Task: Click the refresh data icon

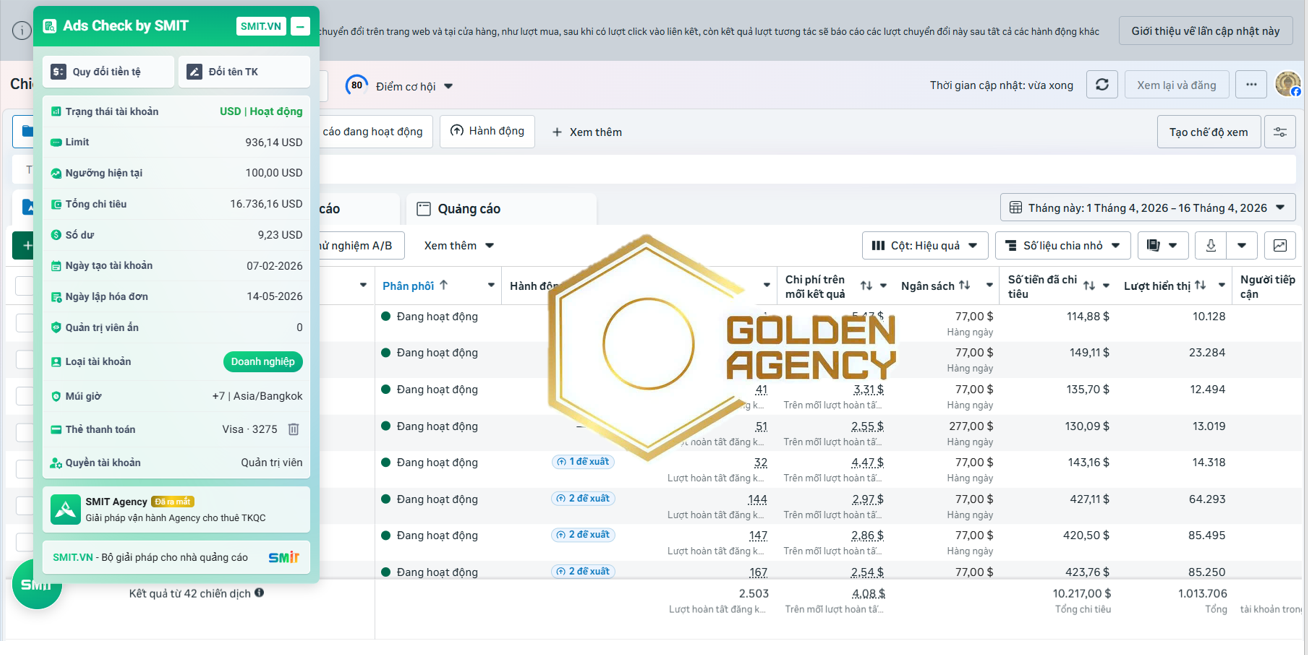Action: (1102, 85)
